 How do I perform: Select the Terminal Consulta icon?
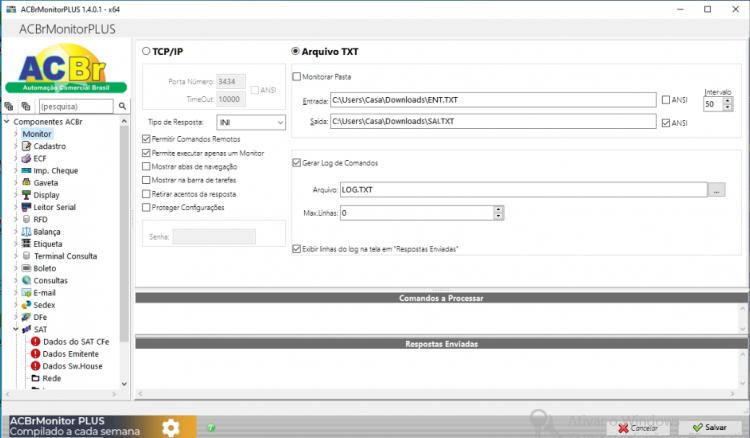26,256
